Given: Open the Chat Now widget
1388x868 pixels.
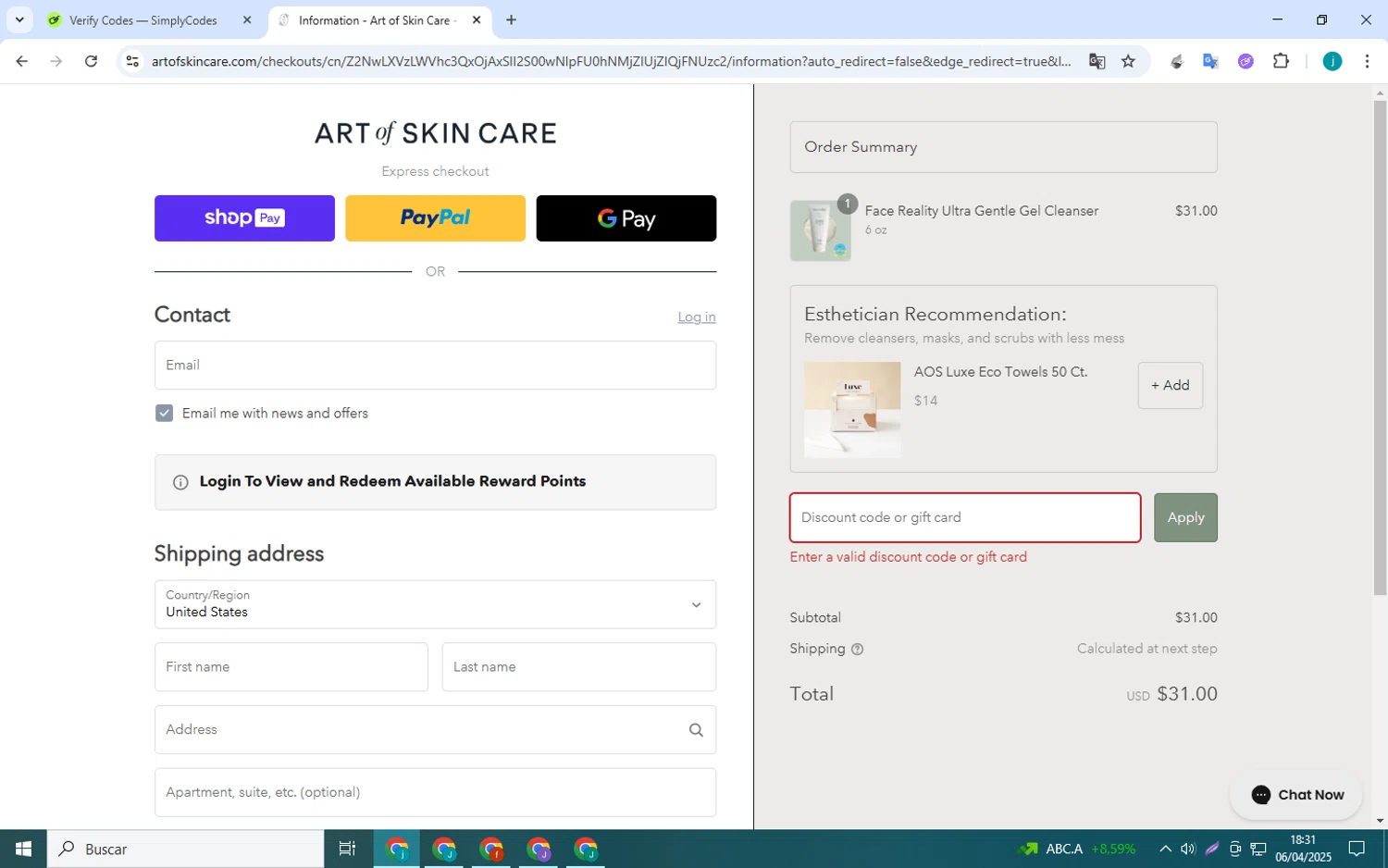Looking at the screenshot, I should click(1296, 795).
